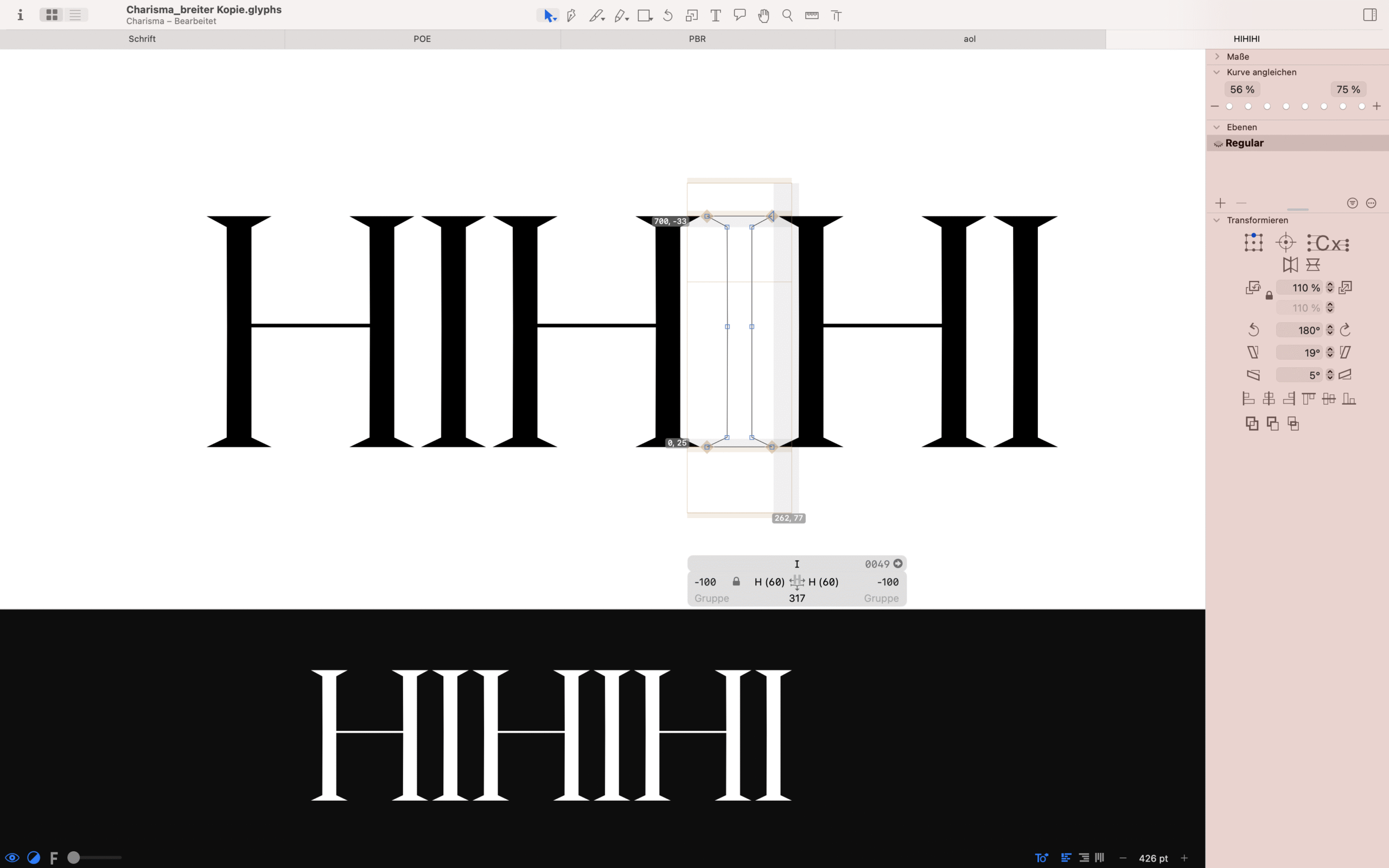
Task: Switch to the Schrift tab
Action: [142, 39]
